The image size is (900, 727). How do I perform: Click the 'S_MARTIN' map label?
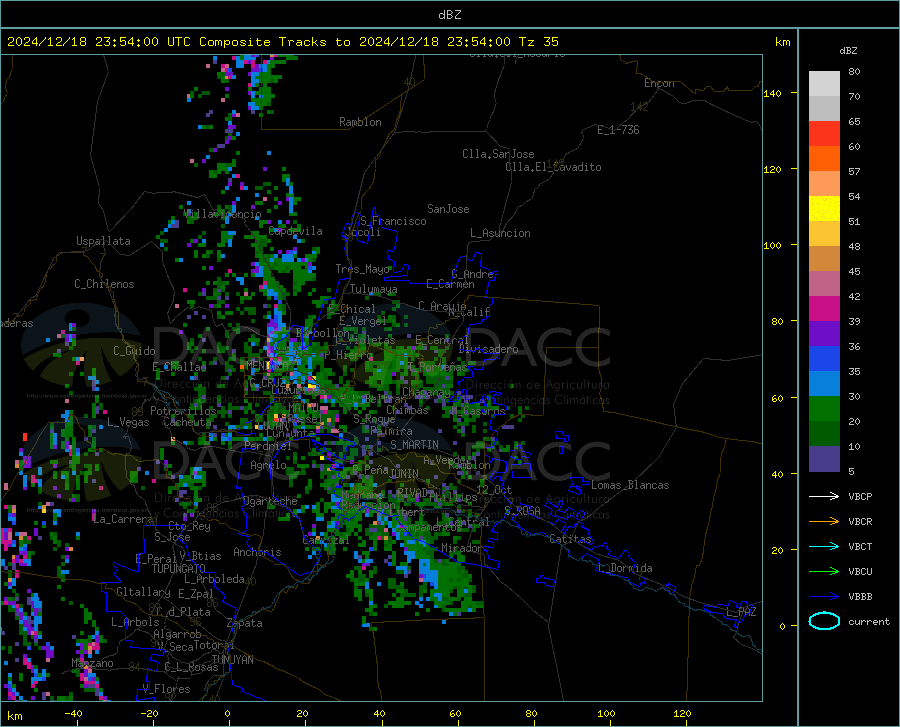(x=414, y=445)
